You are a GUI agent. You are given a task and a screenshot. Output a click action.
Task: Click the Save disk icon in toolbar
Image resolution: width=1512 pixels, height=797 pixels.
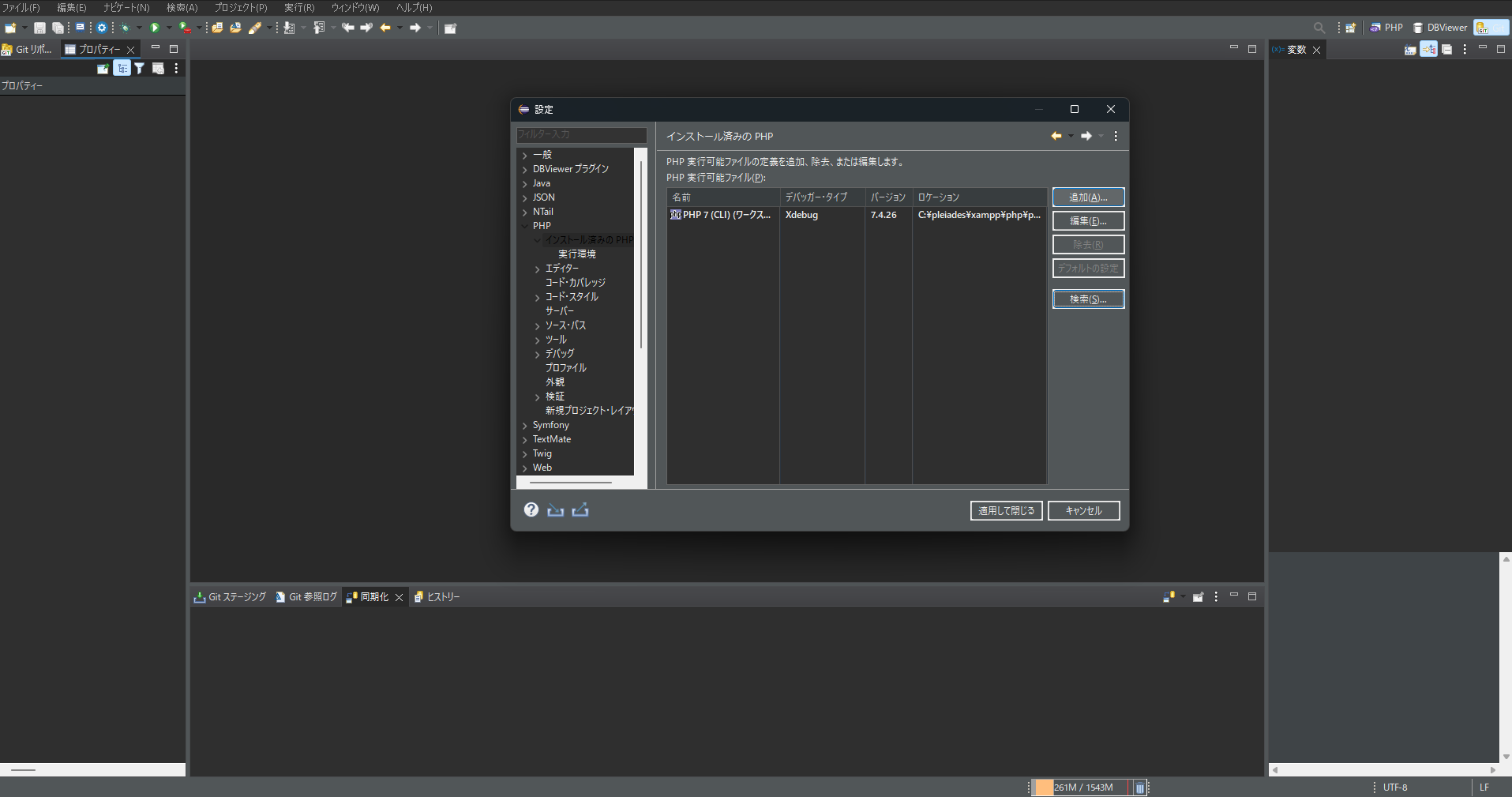[39, 28]
